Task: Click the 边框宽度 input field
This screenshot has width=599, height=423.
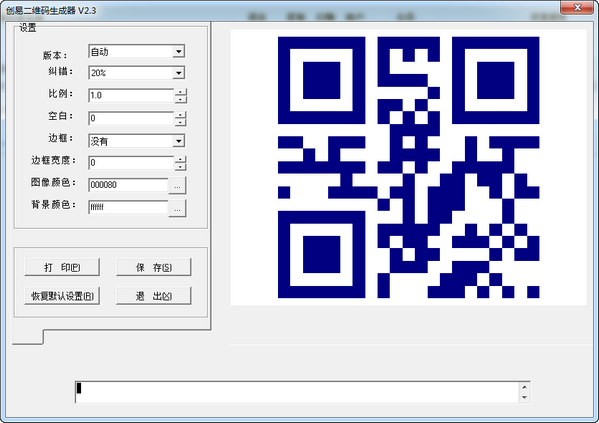Action: tap(131, 163)
